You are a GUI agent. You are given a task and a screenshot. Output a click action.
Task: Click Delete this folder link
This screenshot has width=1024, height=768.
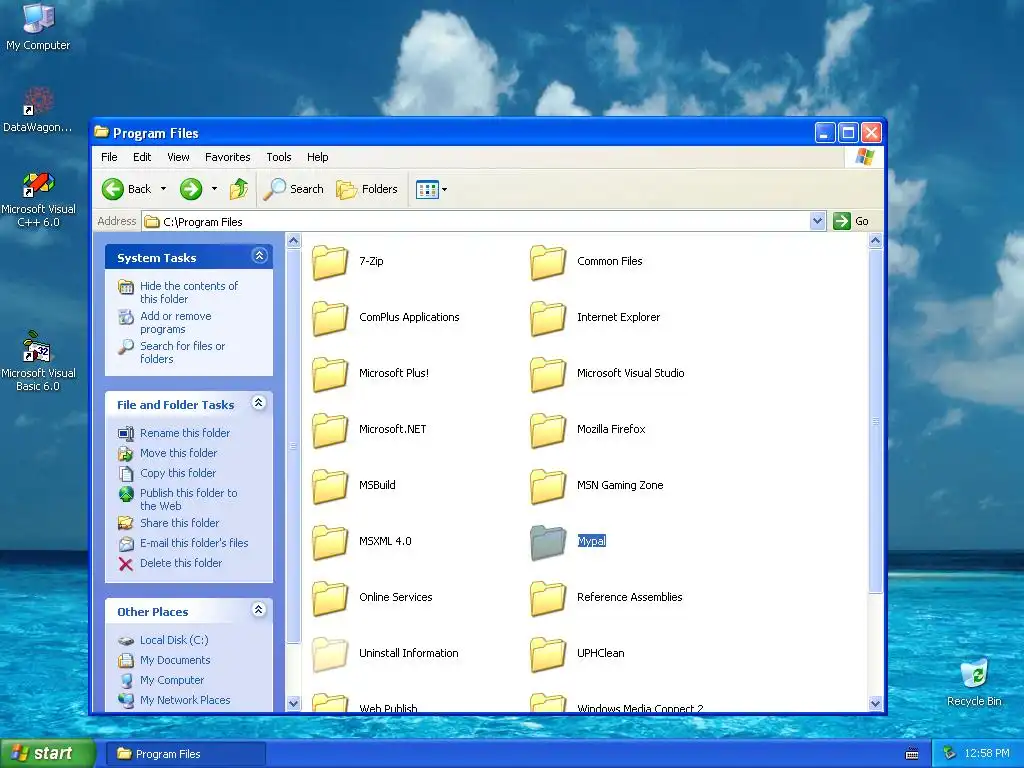181,564
